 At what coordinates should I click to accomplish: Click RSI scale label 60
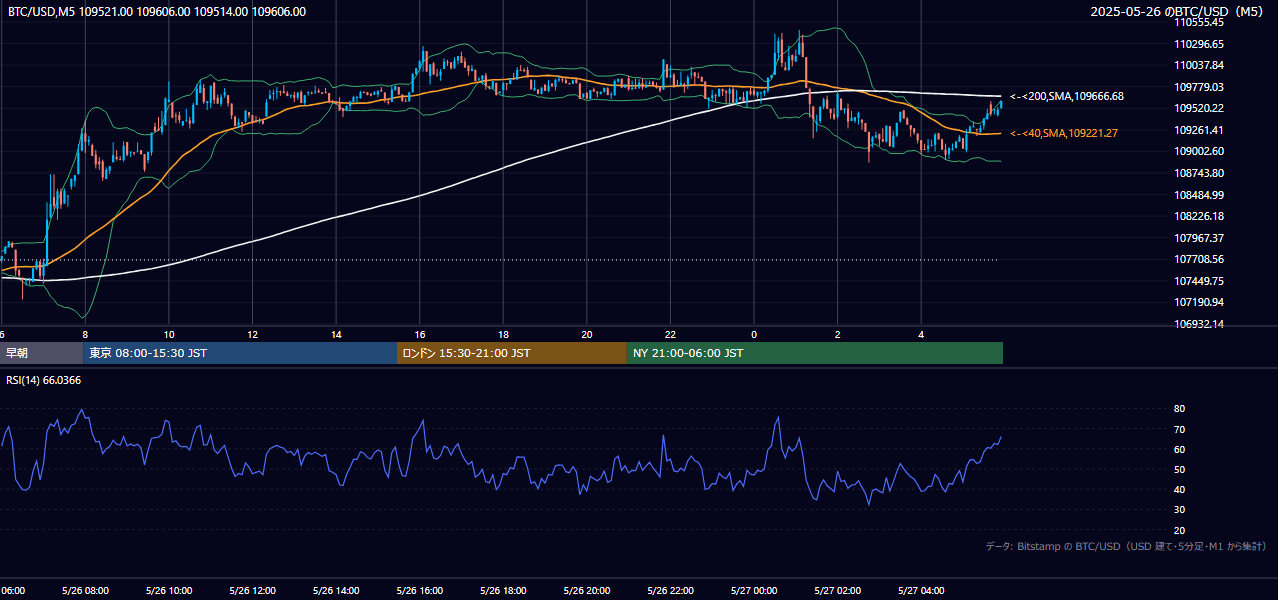coord(1179,449)
